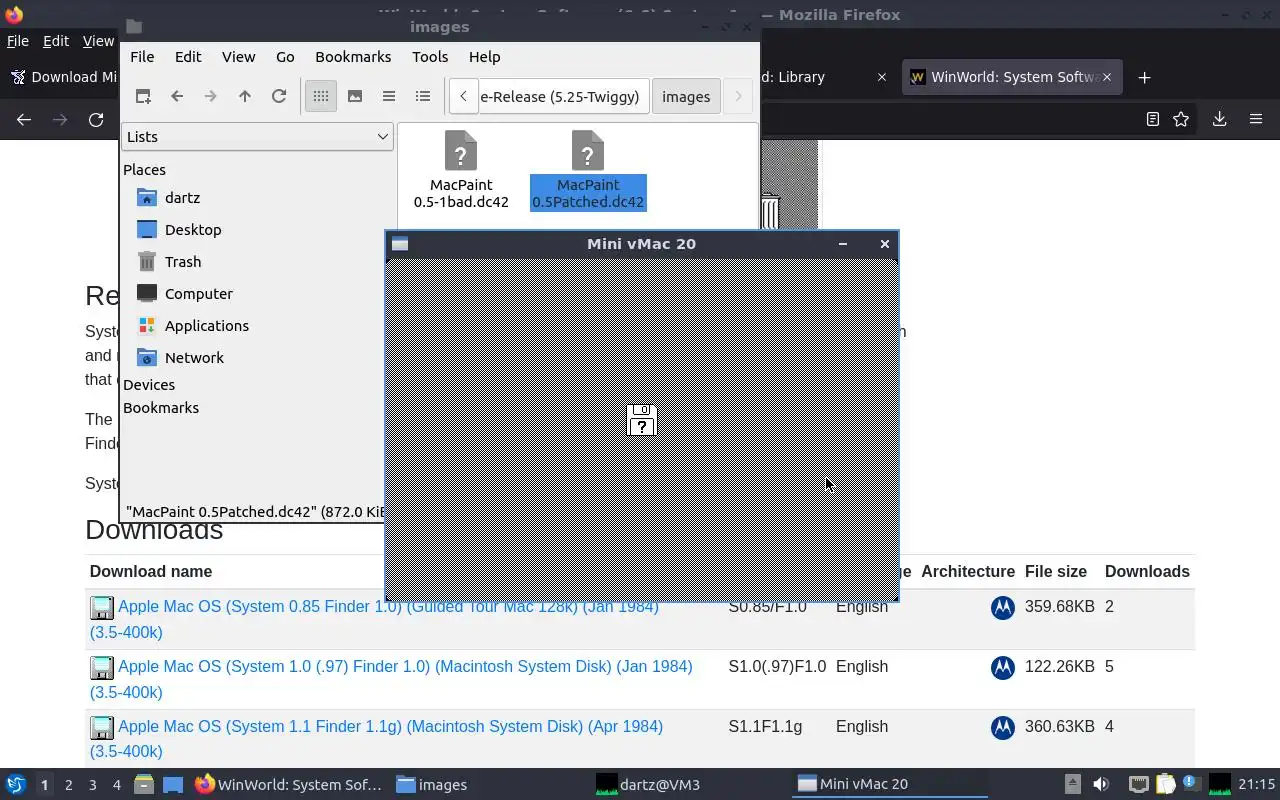
Task: Open the Tools menu
Action: pos(430,57)
